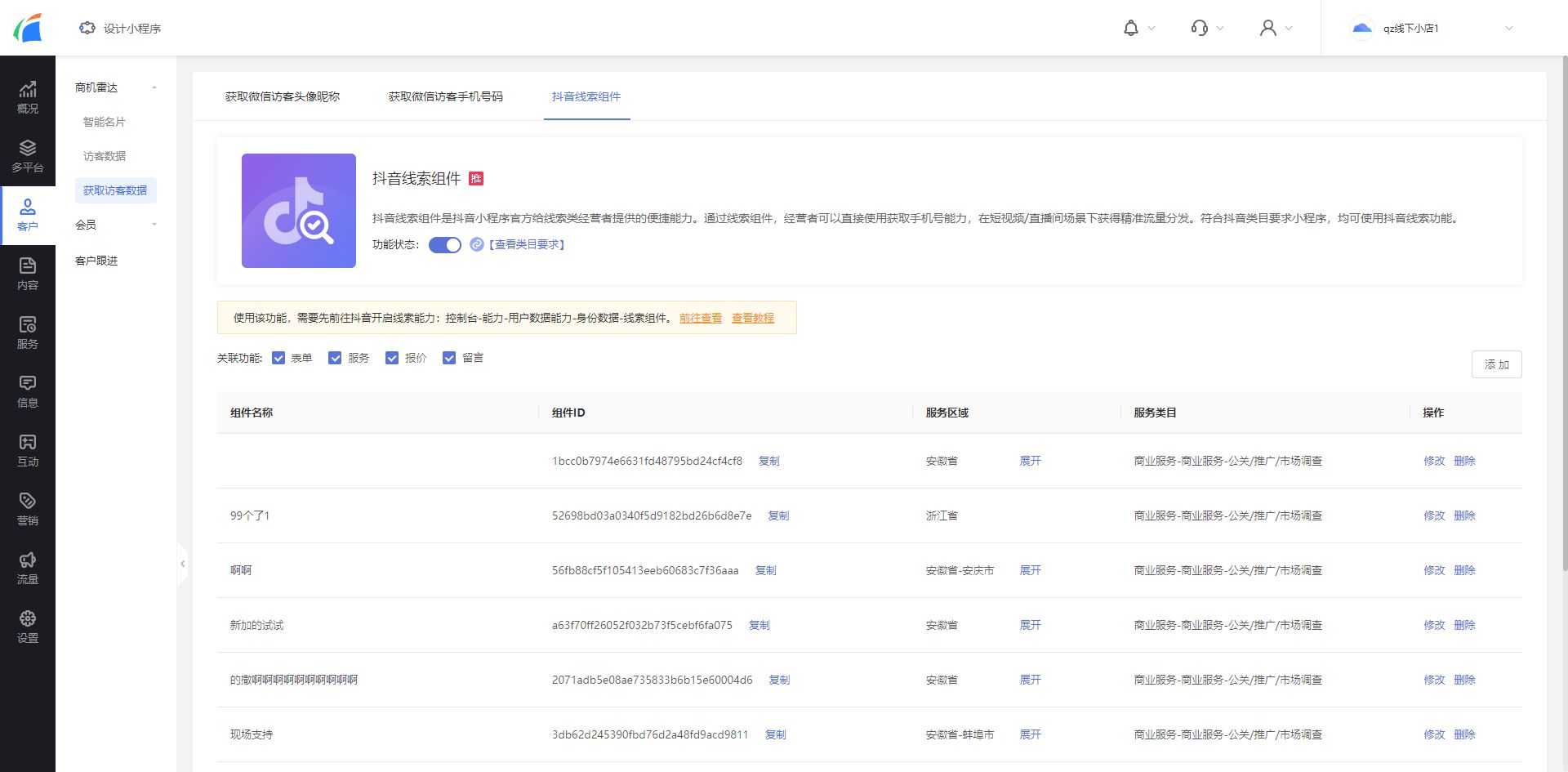Click 查看类目要求 link
Image resolution: width=1568 pixels, height=772 pixels.
coord(527,244)
